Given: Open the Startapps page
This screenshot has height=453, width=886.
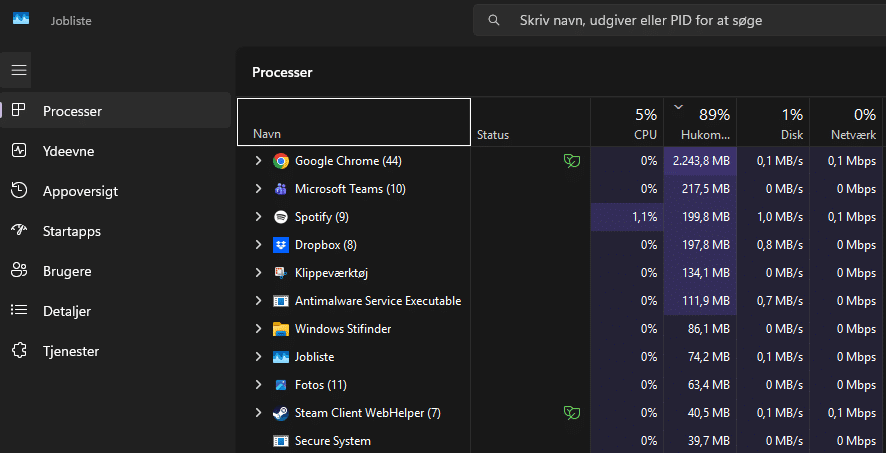Looking at the screenshot, I should click(x=116, y=230).
